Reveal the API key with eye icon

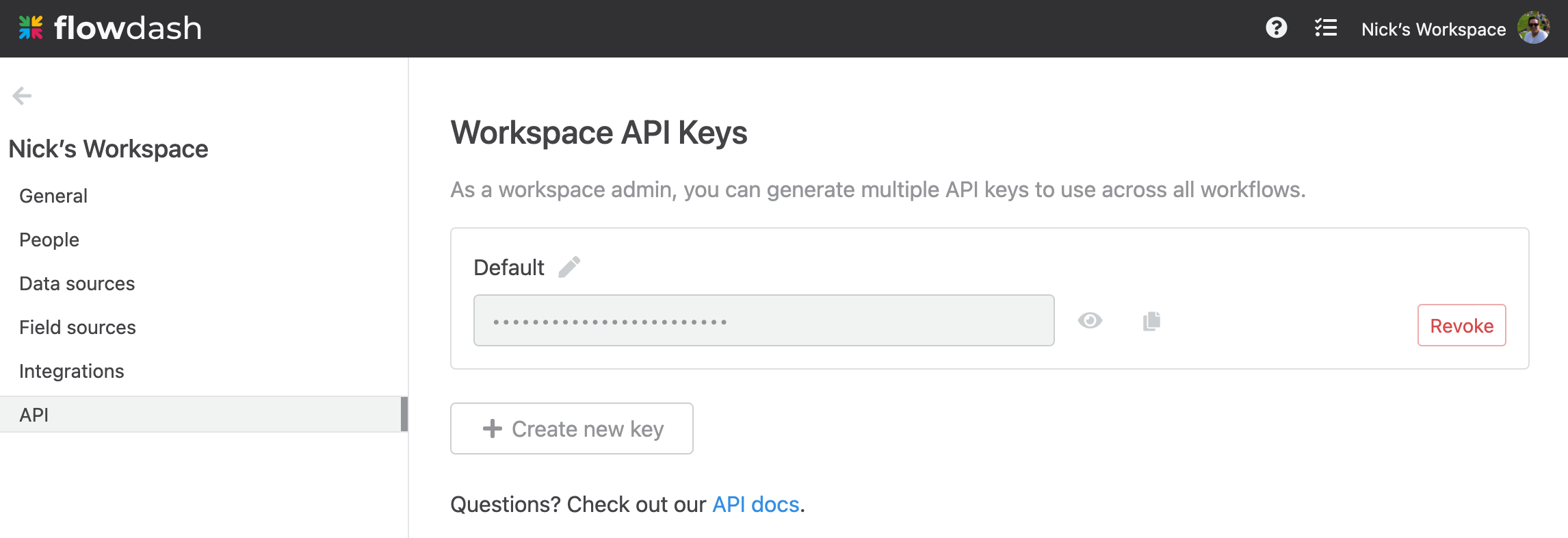(x=1090, y=320)
